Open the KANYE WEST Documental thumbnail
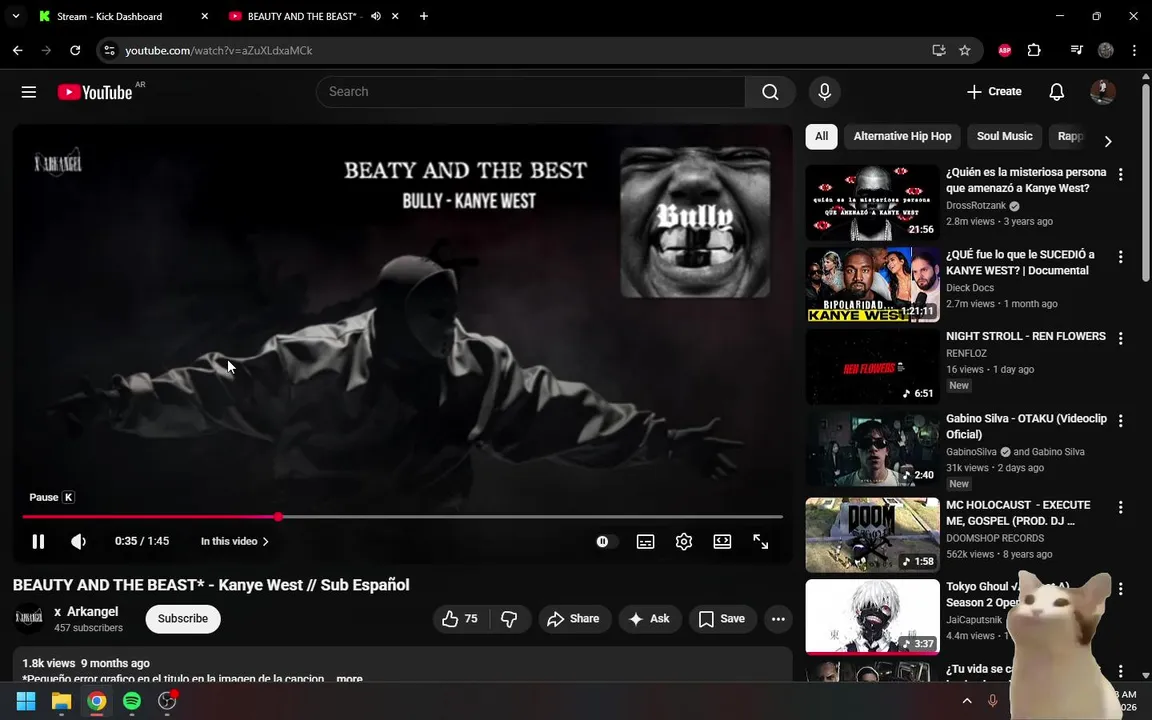Viewport: 1152px width, 720px height. (x=872, y=284)
